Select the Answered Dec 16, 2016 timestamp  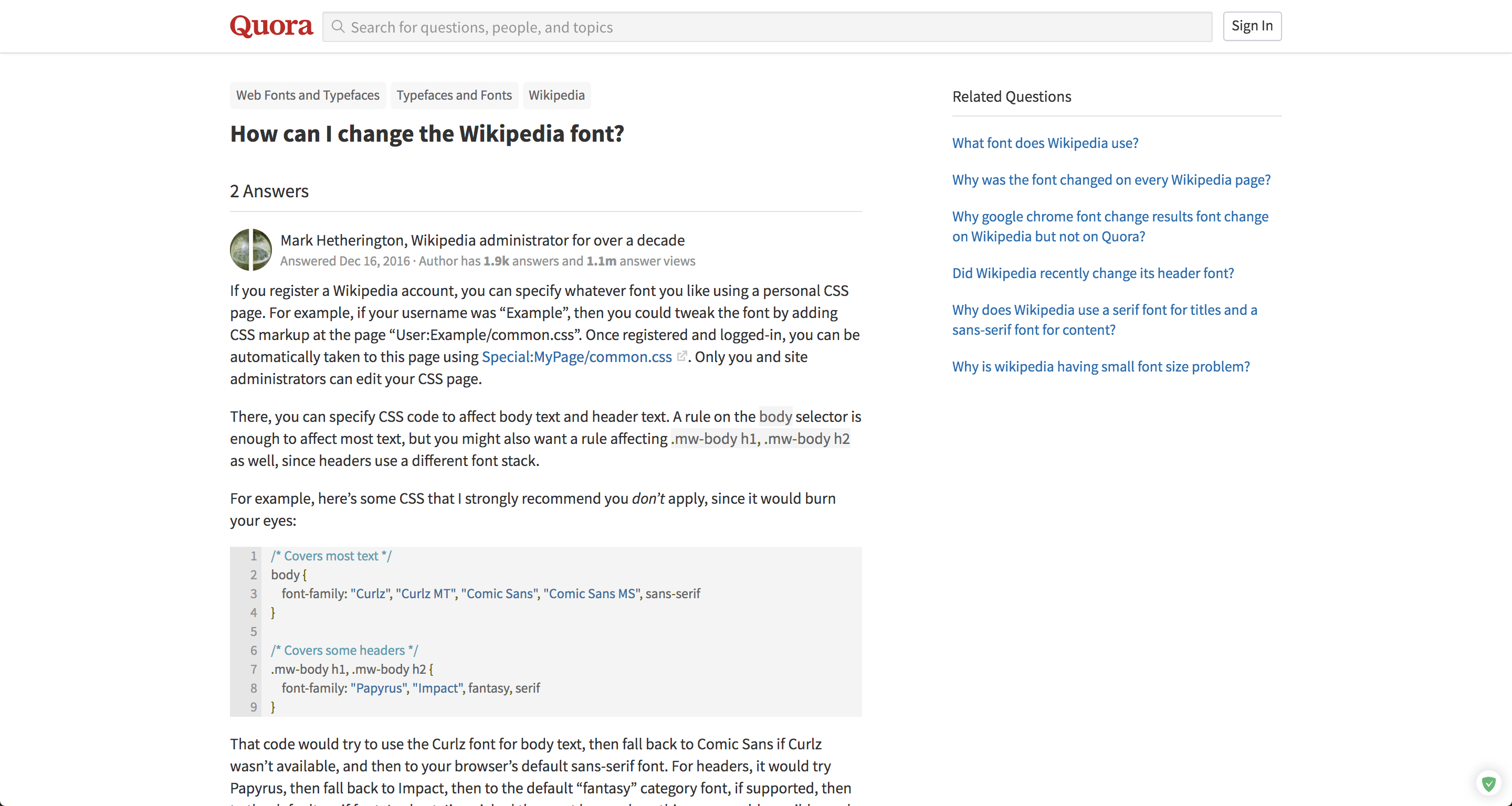pyautogui.click(x=345, y=261)
